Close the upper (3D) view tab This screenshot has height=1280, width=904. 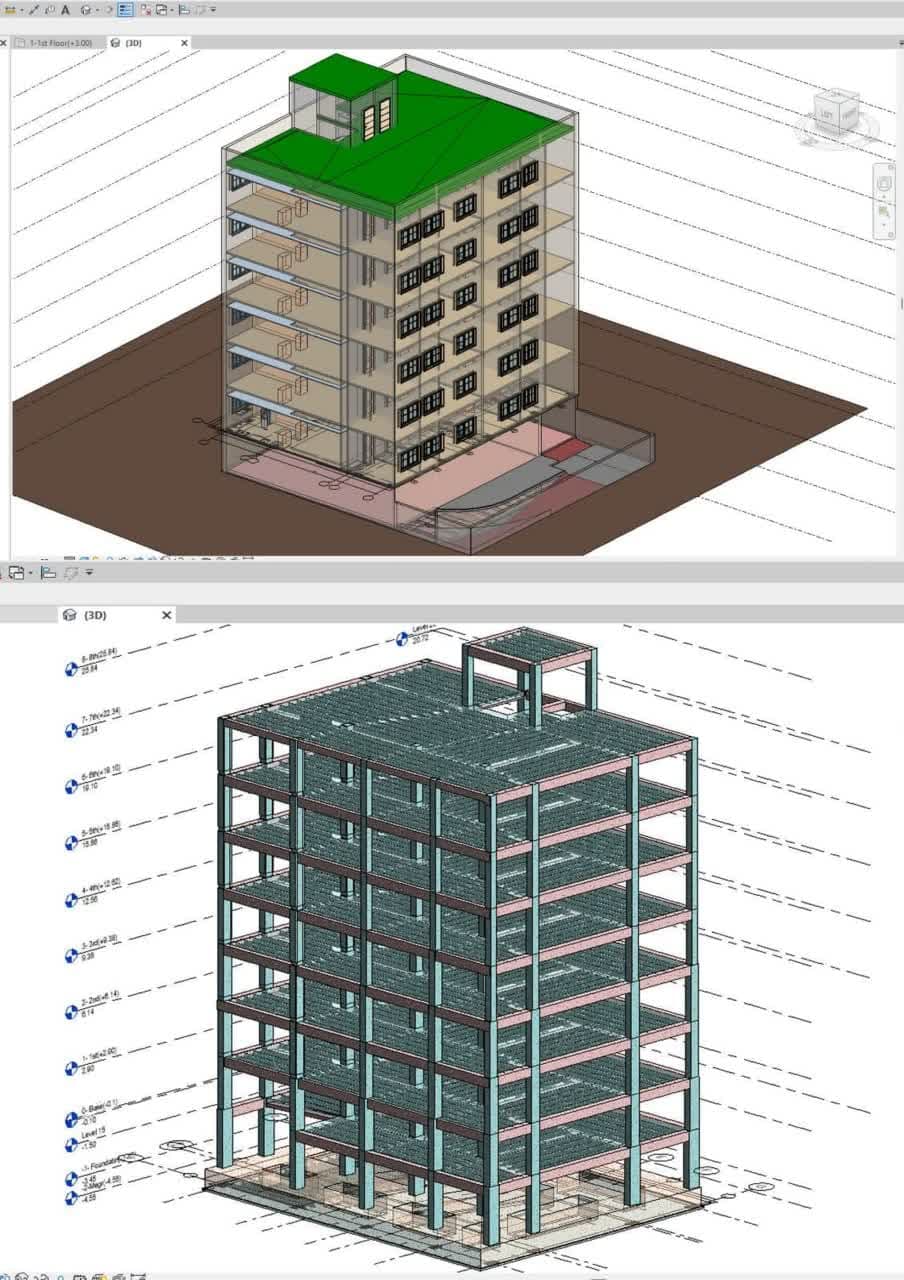(x=184, y=43)
